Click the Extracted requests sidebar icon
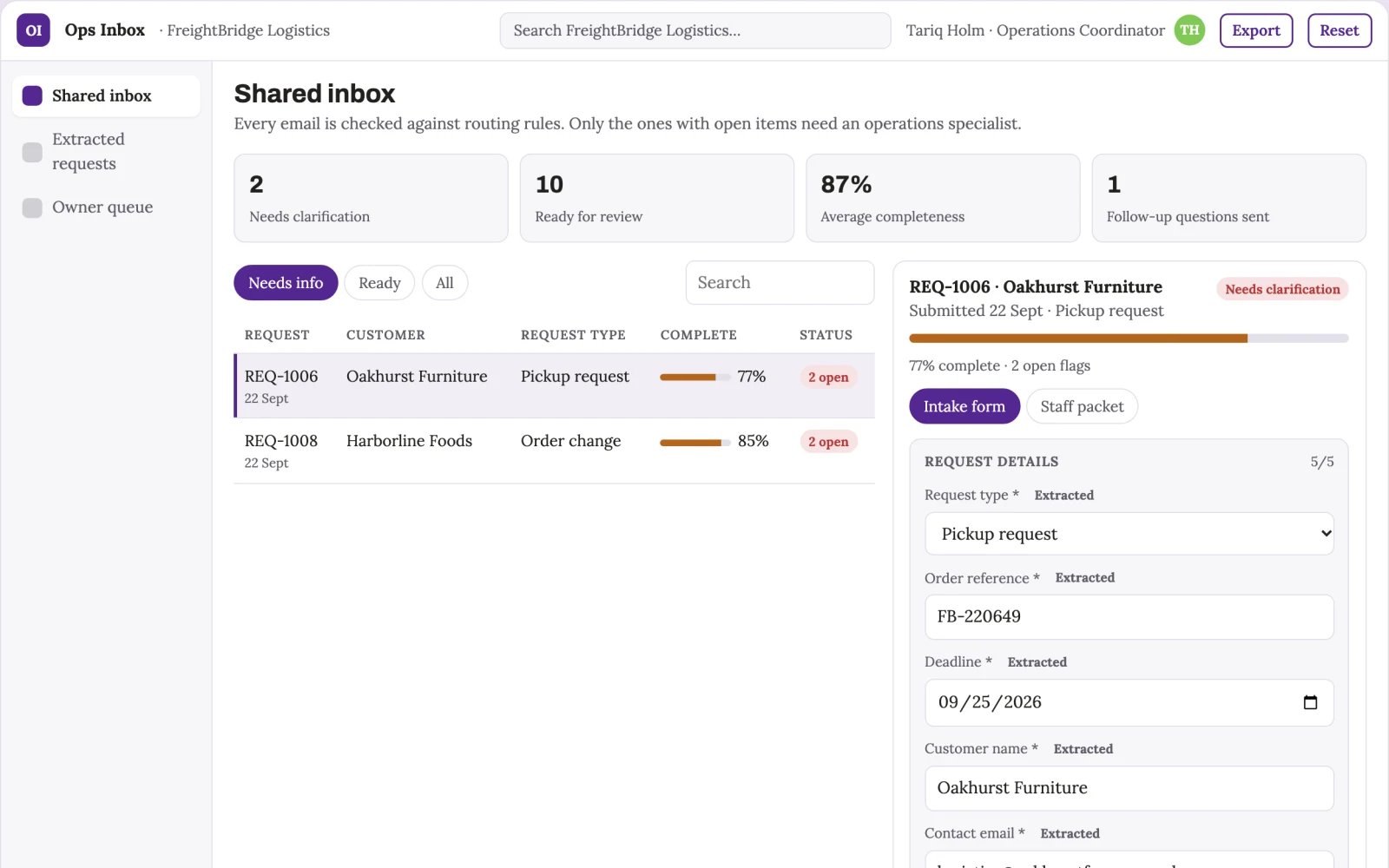The image size is (1389, 868). pyautogui.click(x=32, y=152)
